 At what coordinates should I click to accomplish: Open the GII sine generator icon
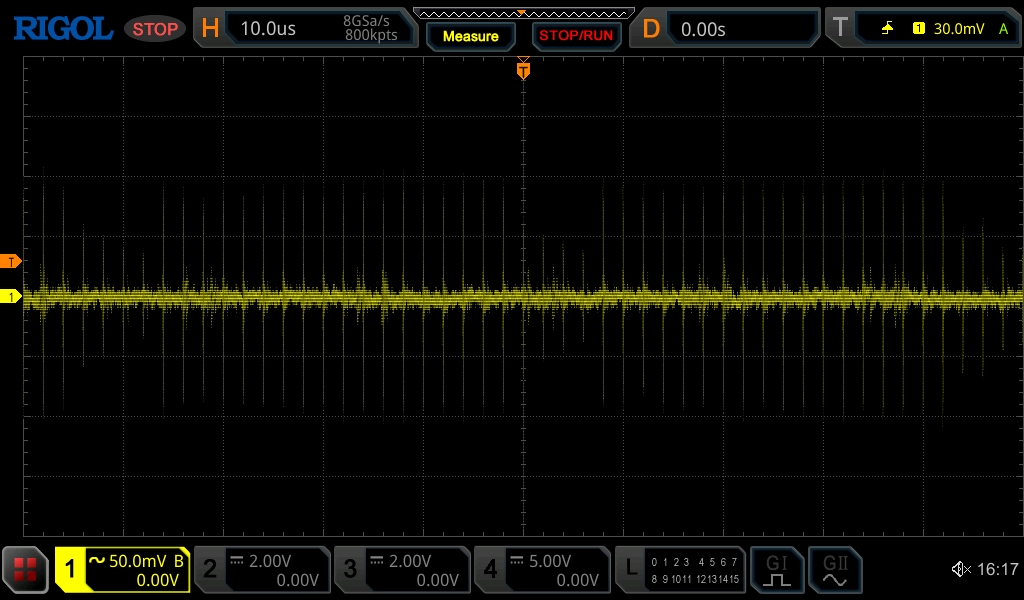[835, 570]
